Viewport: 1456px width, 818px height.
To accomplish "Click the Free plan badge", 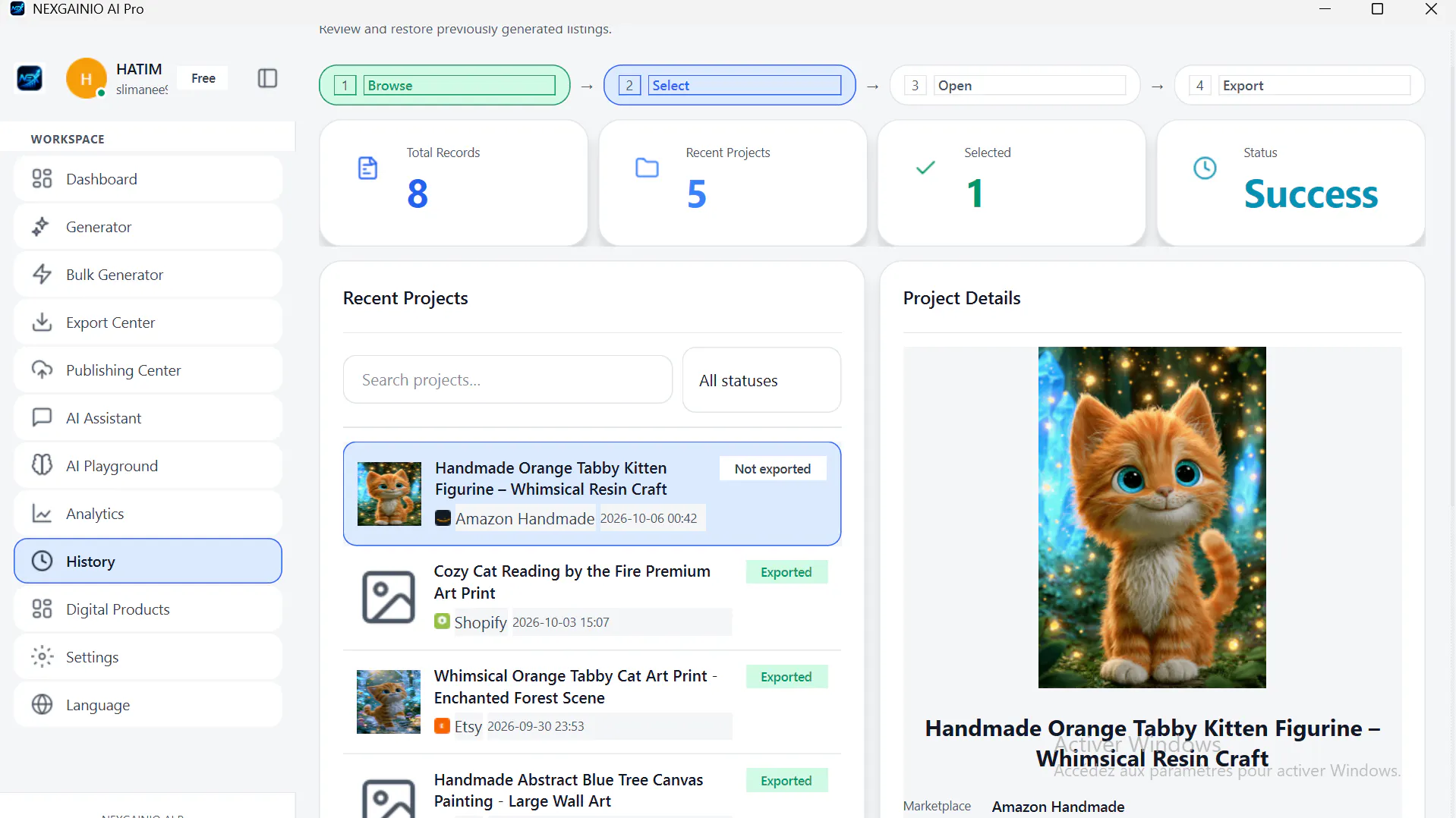I will tap(203, 78).
